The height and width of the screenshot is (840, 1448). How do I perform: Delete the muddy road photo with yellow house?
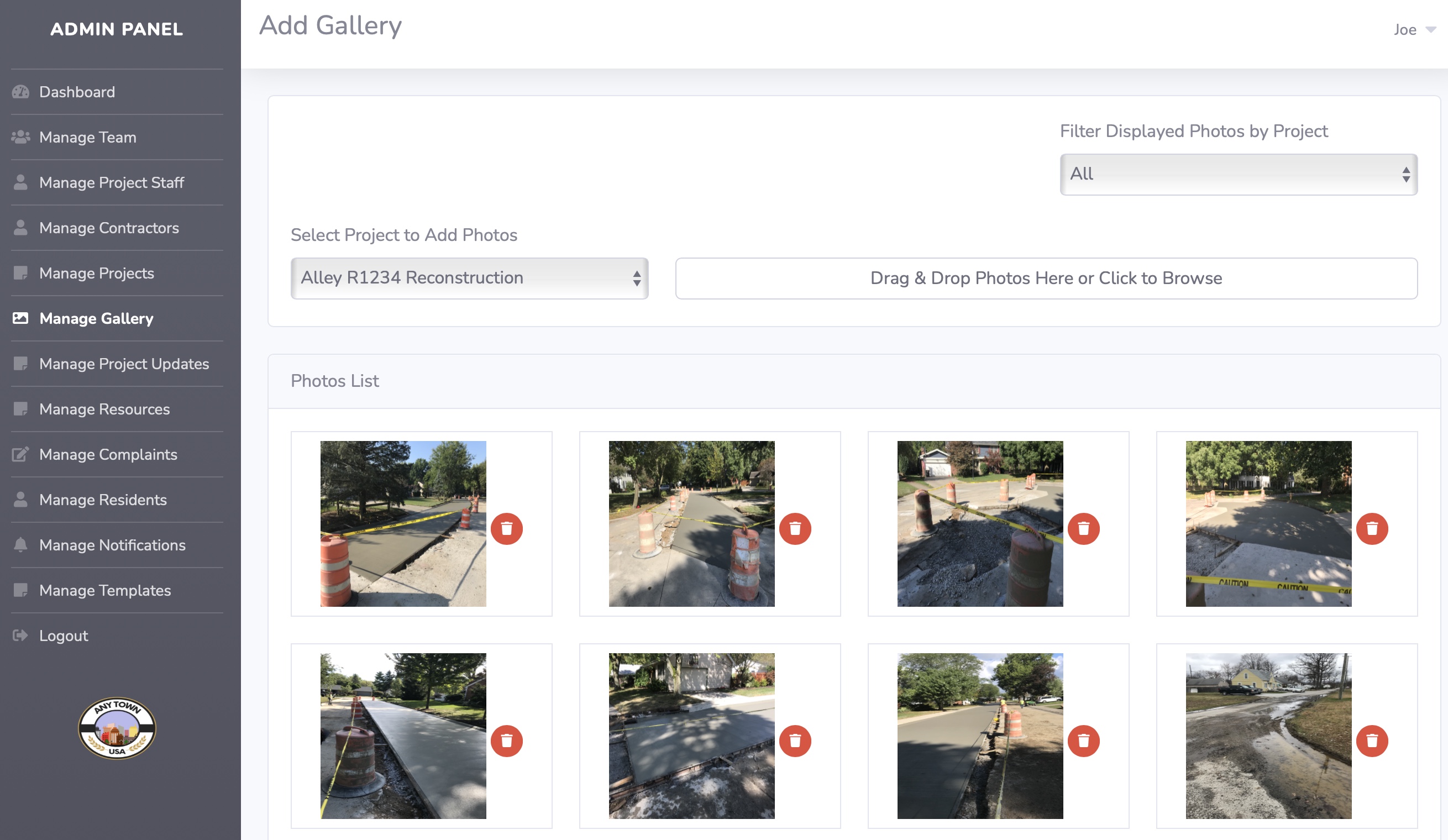click(x=1372, y=741)
